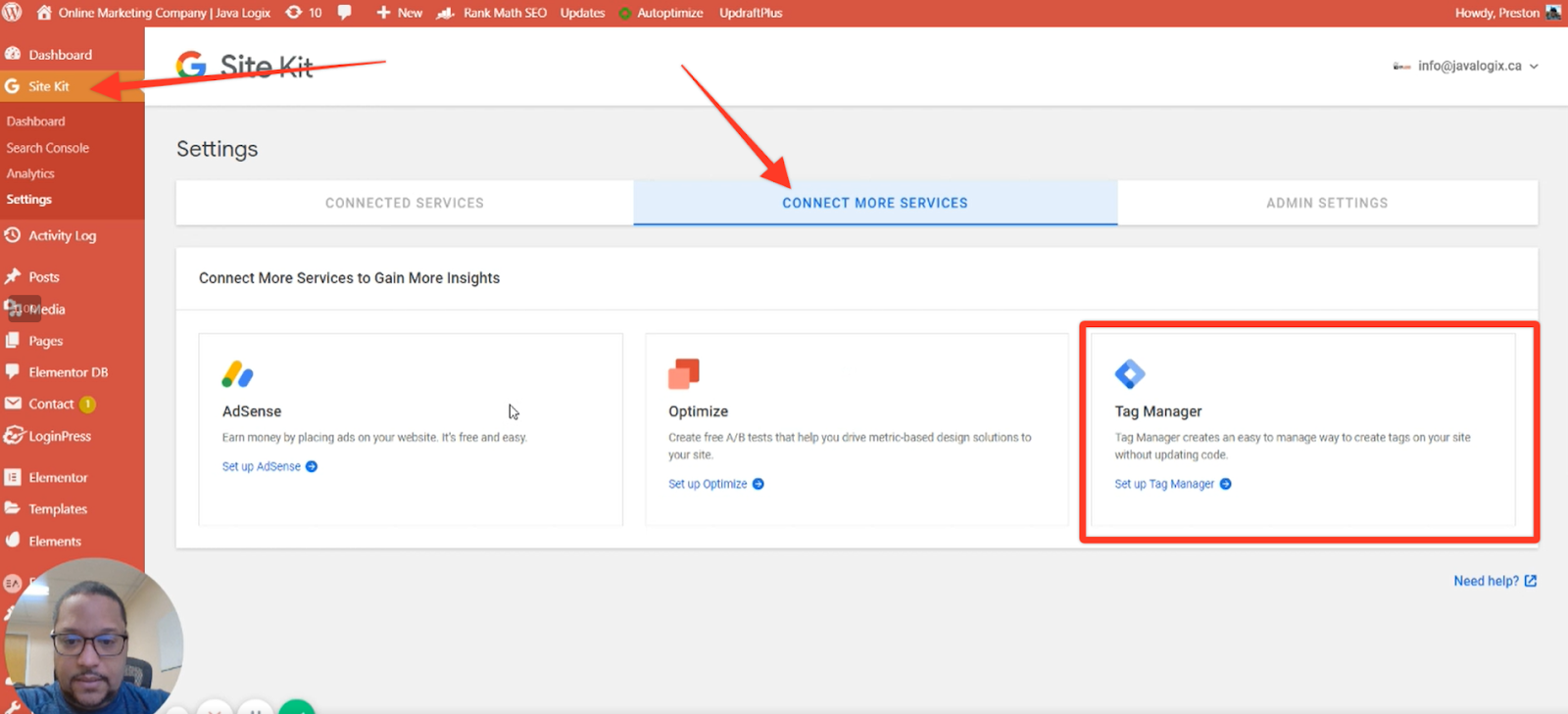The image size is (1568, 714).
Task: Open the Admin Settings tab
Action: (1327, 203)
